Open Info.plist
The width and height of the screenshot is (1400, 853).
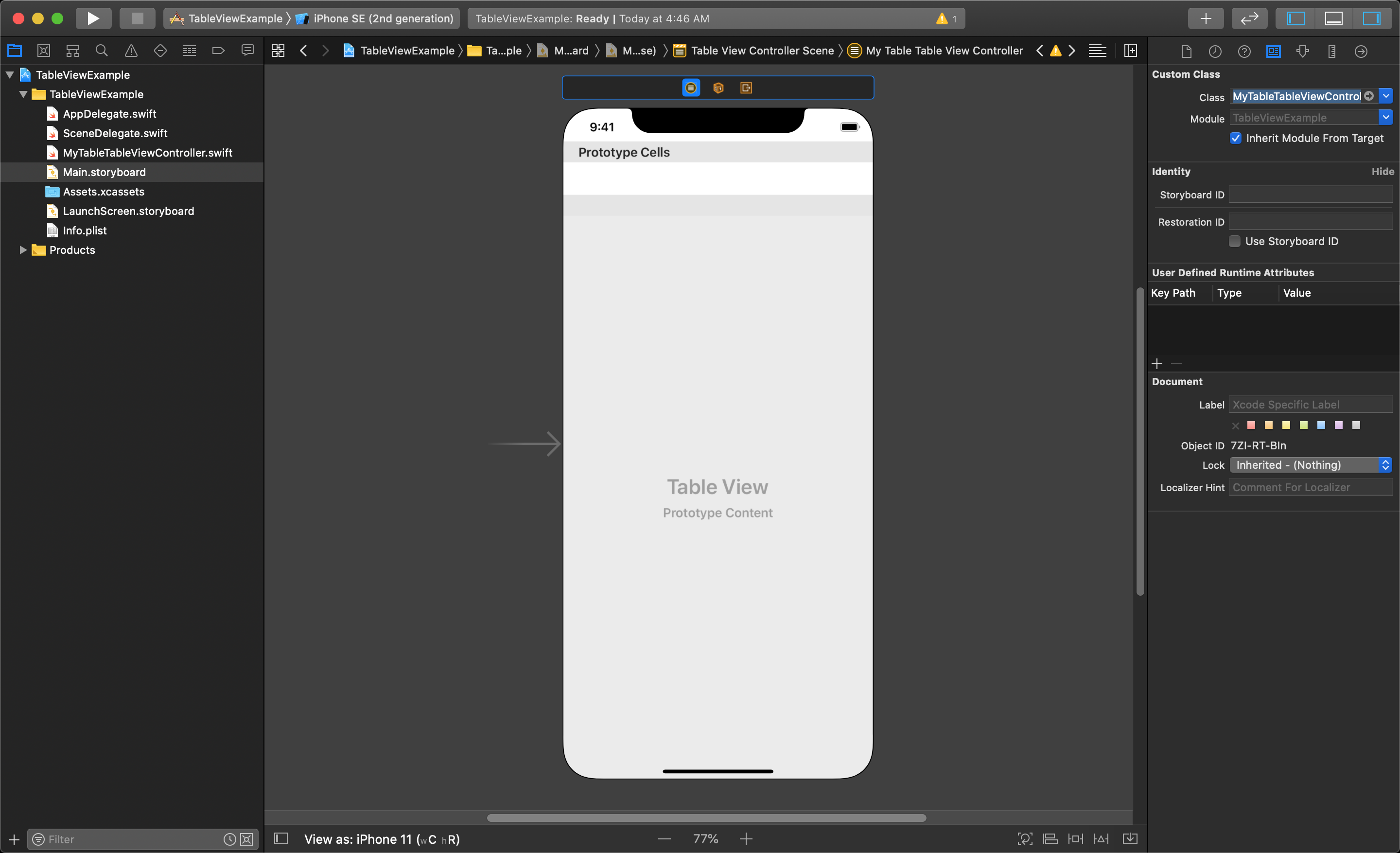point(85,230)
